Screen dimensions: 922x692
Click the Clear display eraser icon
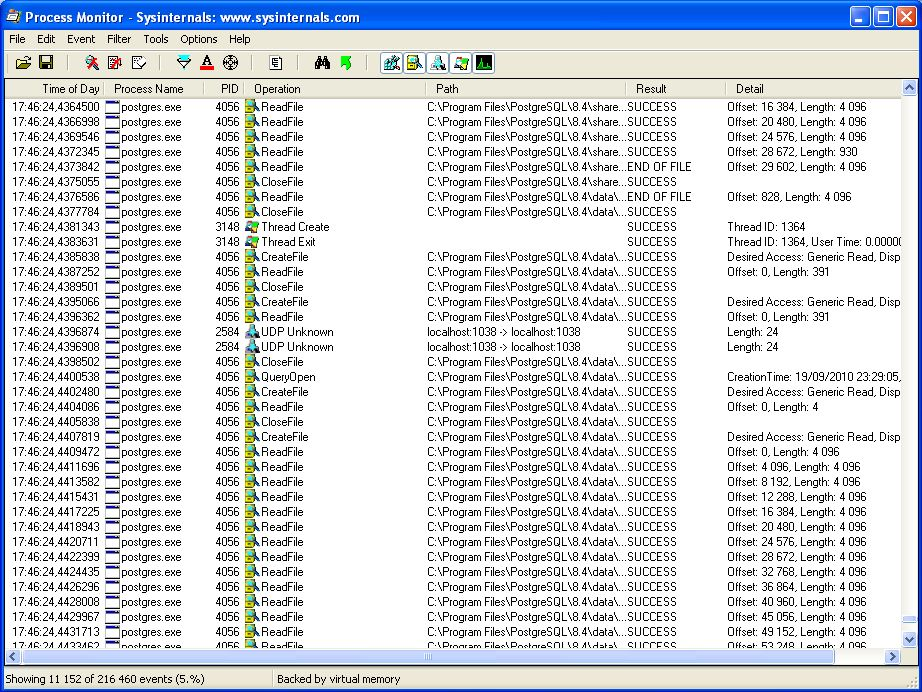[139, 62]
